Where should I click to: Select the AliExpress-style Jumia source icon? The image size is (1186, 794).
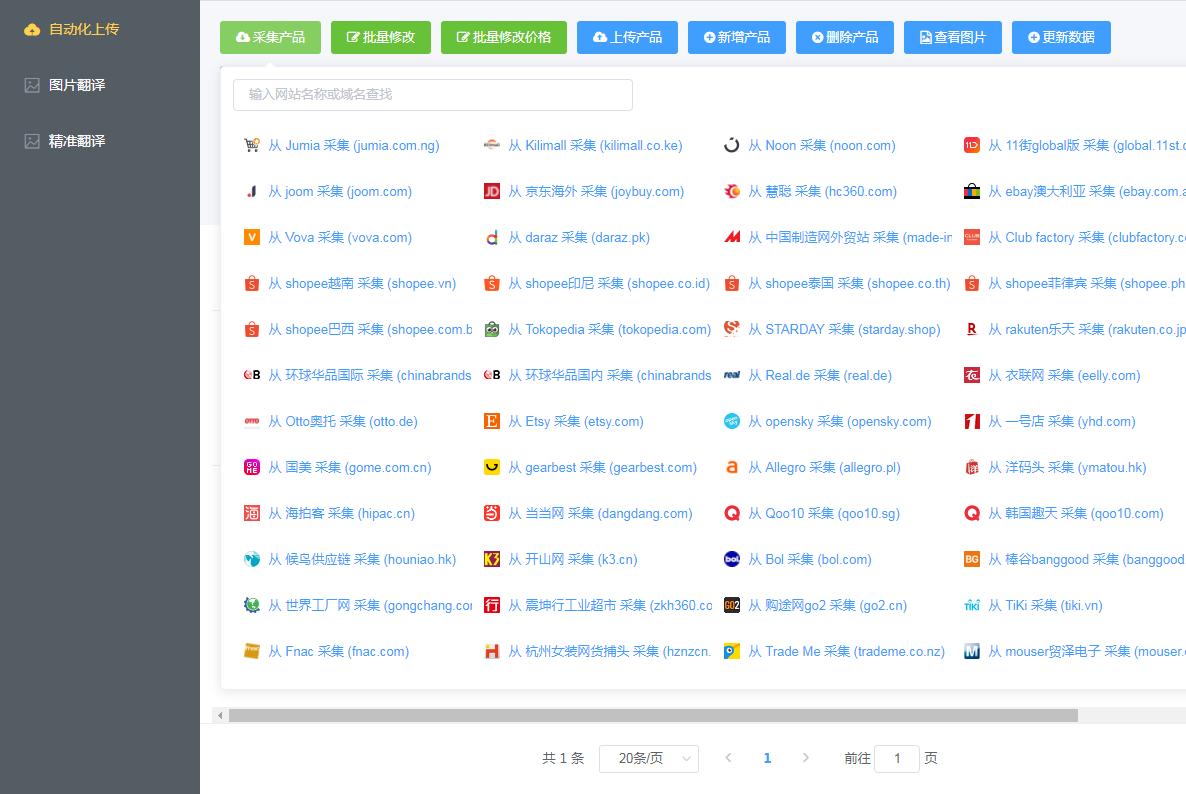click(x=251, y=145)
